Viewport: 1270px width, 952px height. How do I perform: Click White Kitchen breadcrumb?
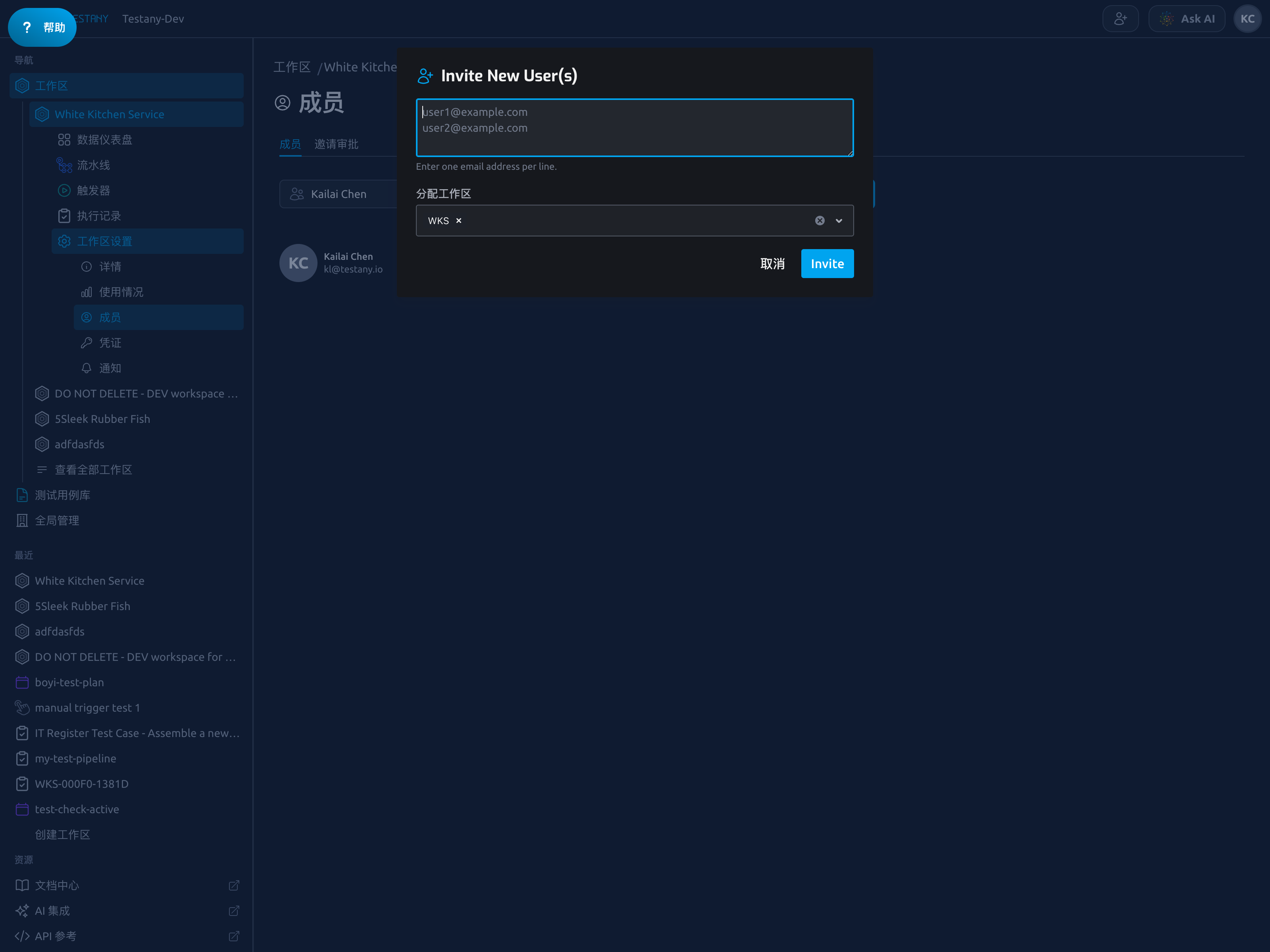[360, 67]
